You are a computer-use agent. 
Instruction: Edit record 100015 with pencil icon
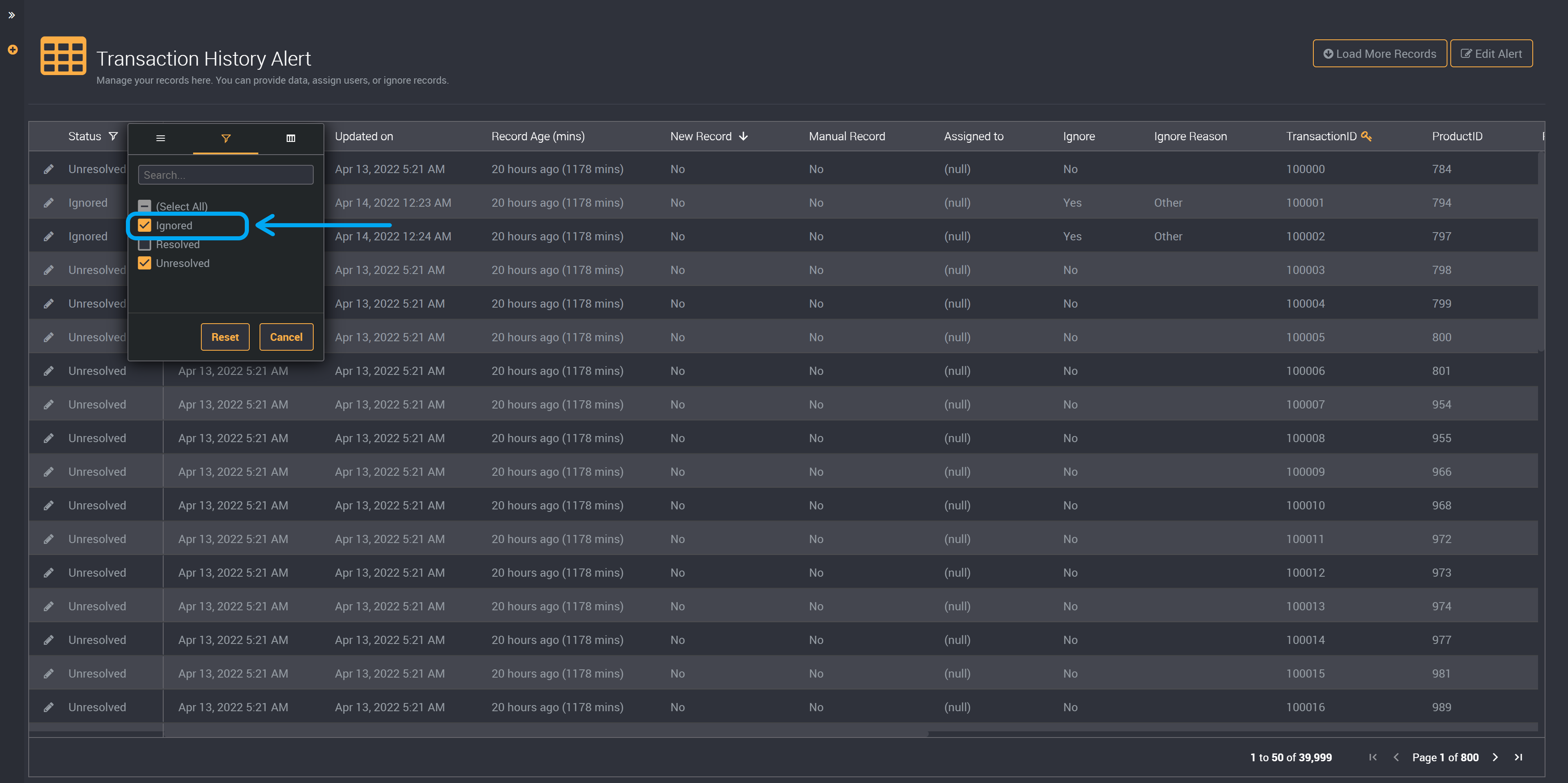(x=49, y=673)
